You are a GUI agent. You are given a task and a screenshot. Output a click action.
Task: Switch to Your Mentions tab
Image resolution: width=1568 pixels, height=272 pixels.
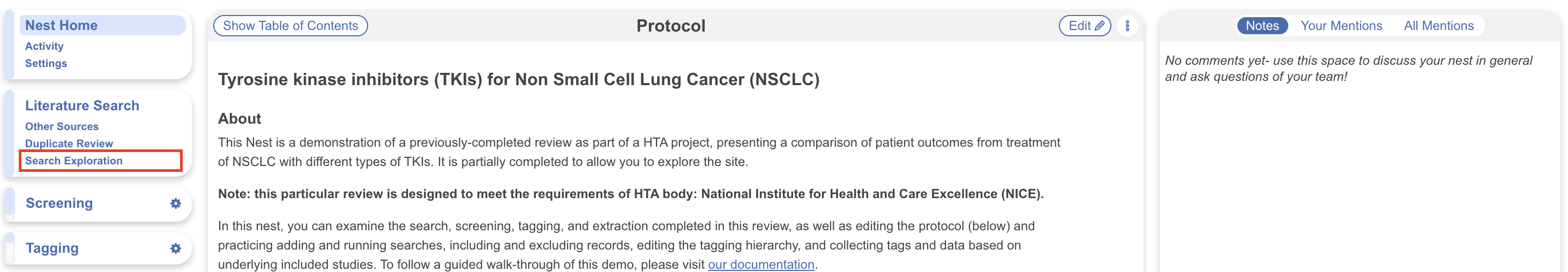click(x=1341, y=26)
